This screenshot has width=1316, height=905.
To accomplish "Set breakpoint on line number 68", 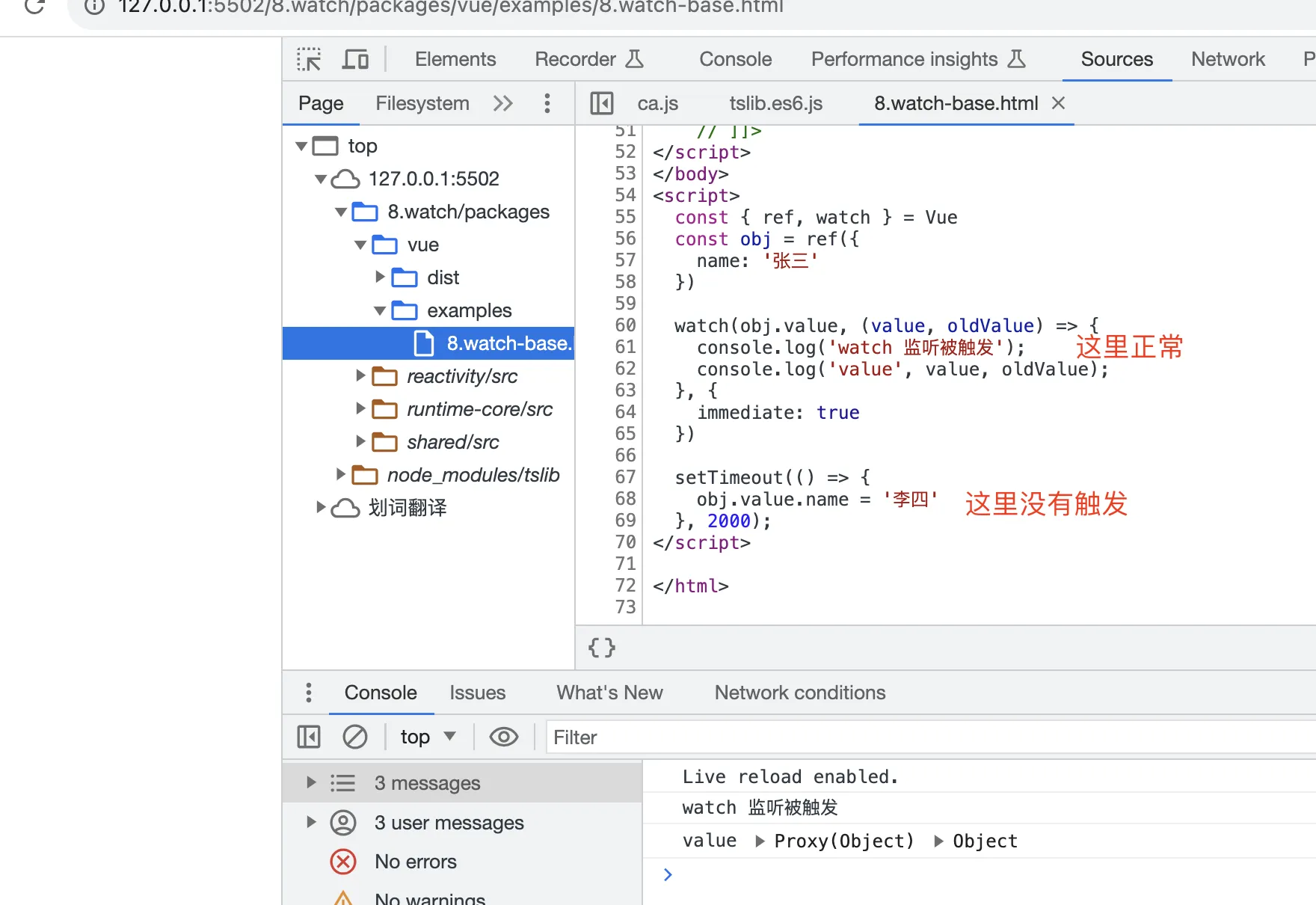I will point(625,499).
